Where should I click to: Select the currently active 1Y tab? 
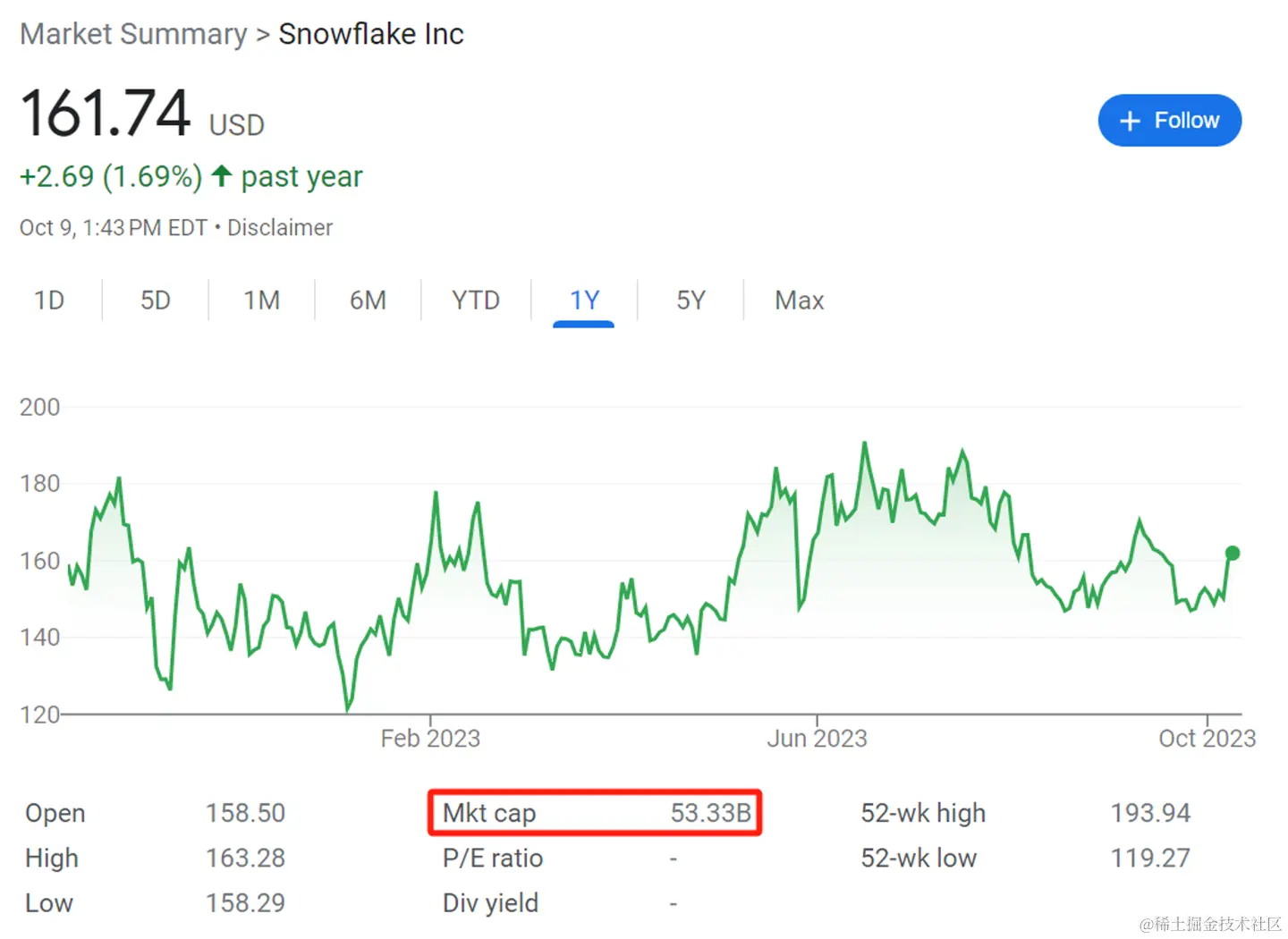[584, 300]
